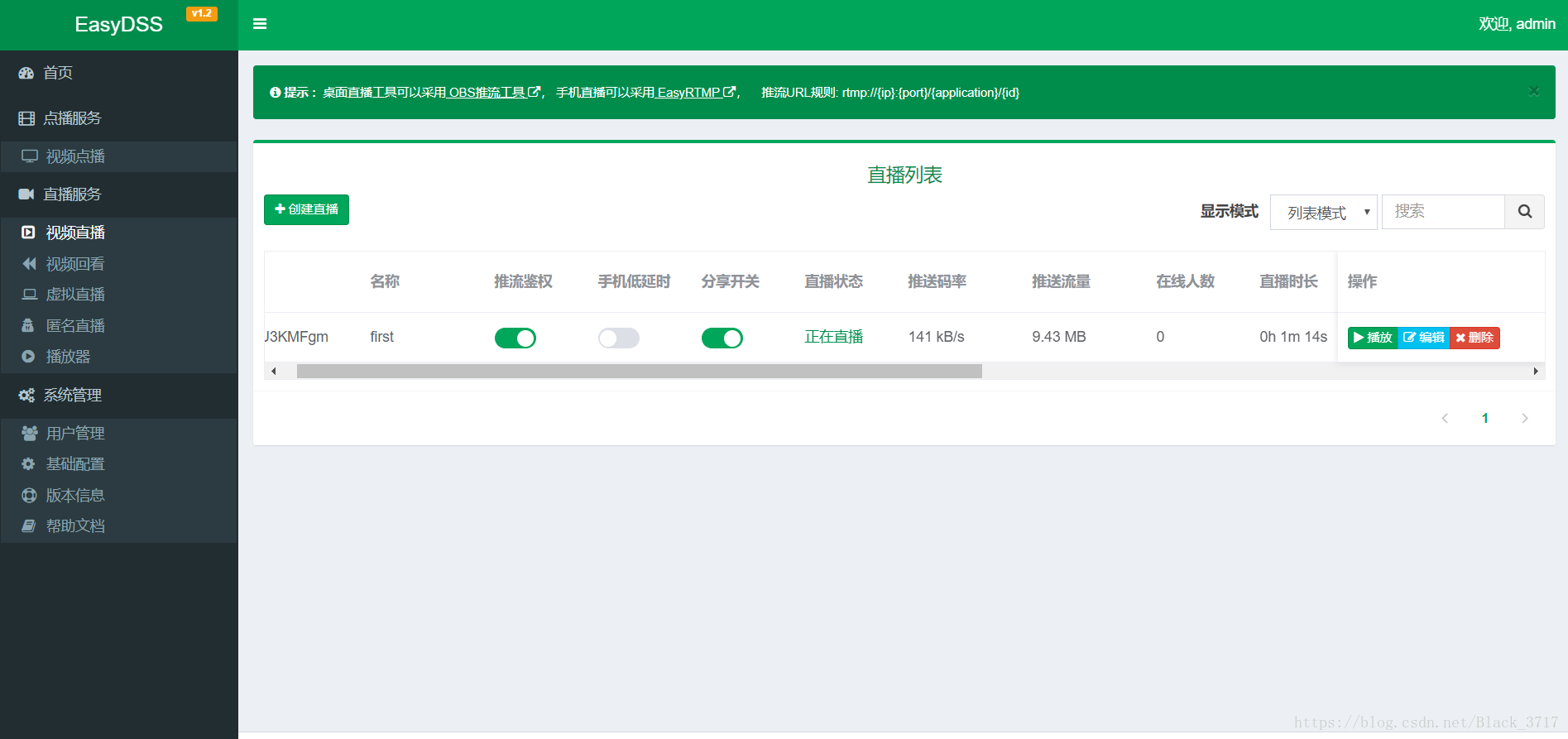Open 视频回看 in the sidebar
This screenshot has width=1568, height=739.
[x=119, y=264]
